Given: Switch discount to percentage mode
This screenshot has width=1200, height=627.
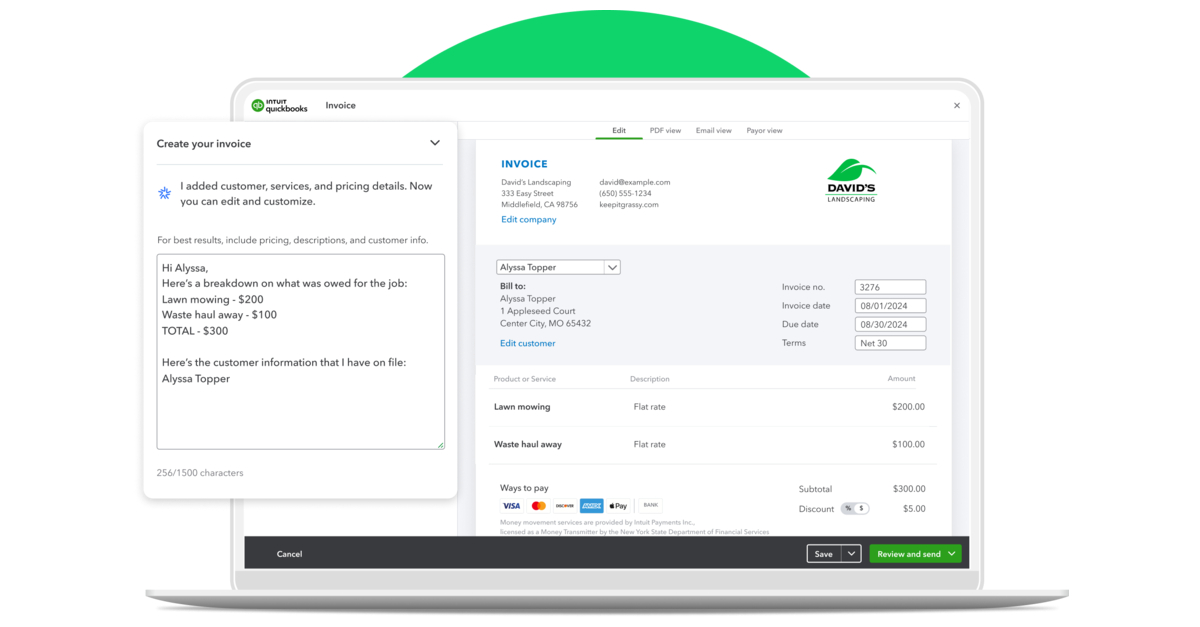Looking at the screenshot, I should (849, 508).
